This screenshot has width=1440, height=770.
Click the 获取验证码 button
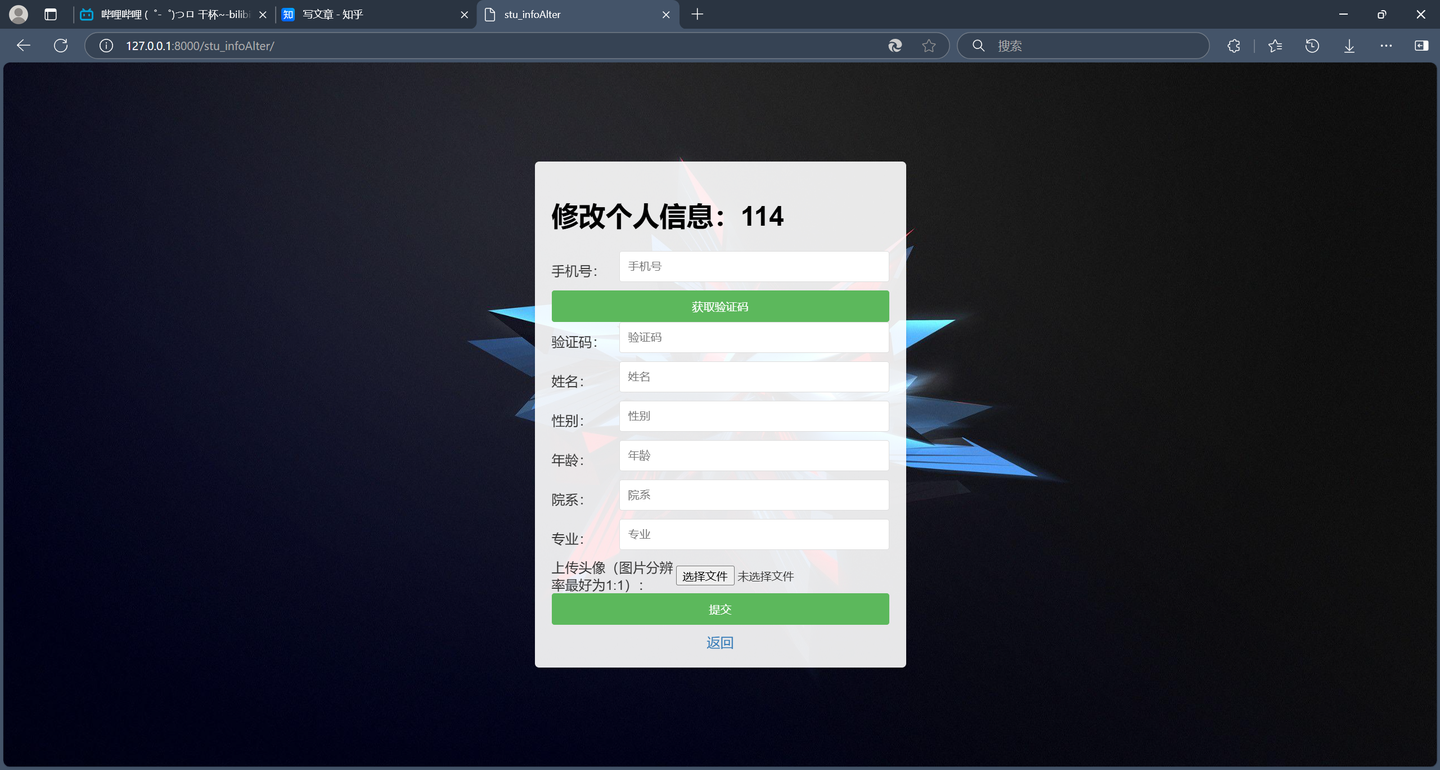720,305
